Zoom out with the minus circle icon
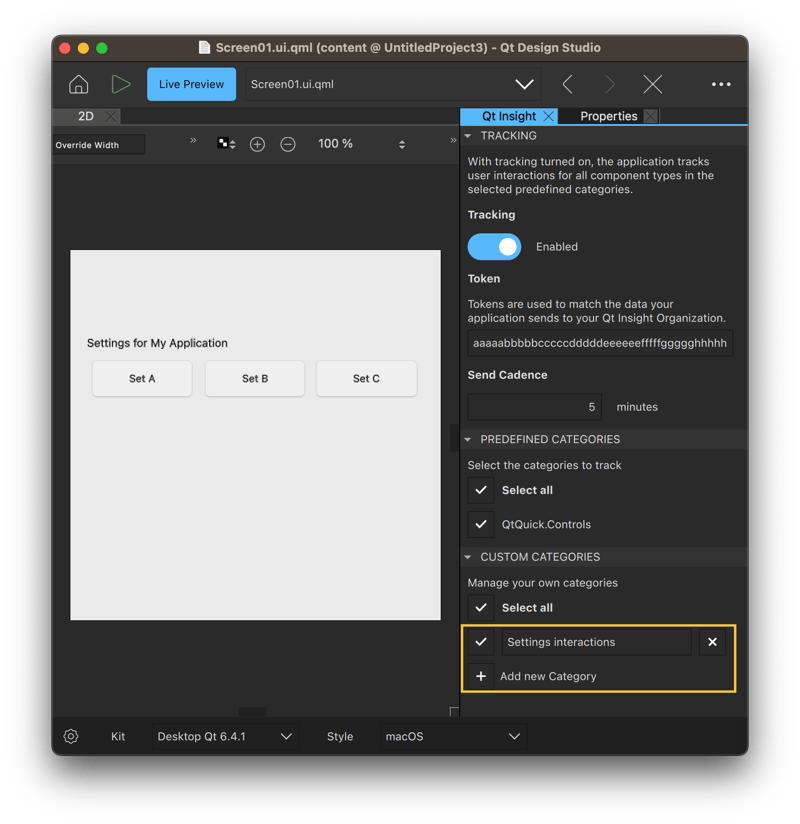This screenshot has height=824, width=800. point(288,144)
